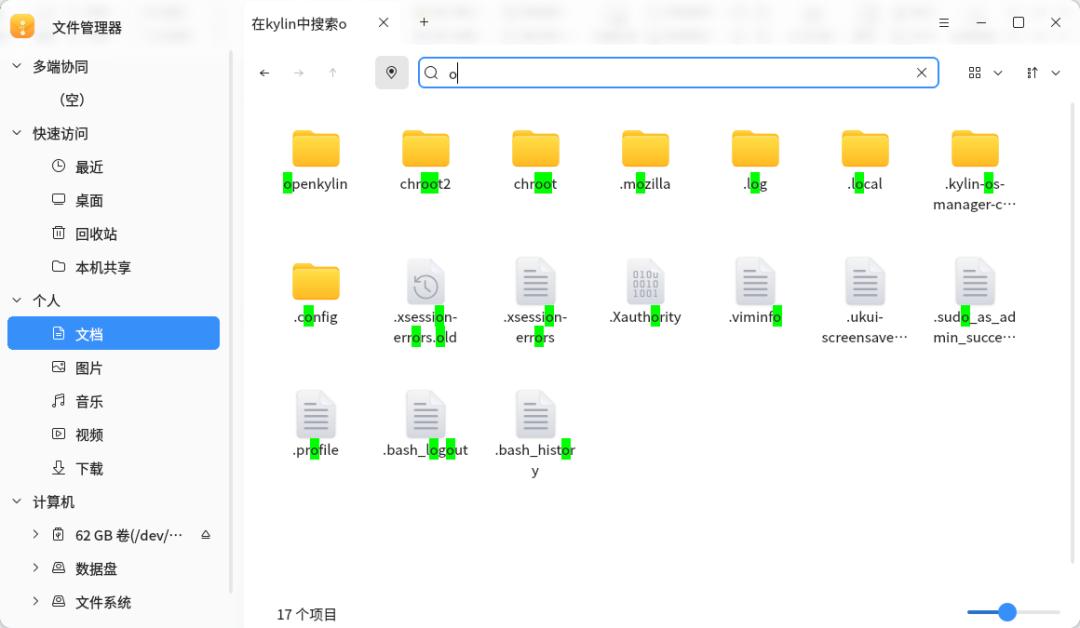Navigate back using the back arrow
Screen dimensions: 1080x628
(x=264, y=72)
